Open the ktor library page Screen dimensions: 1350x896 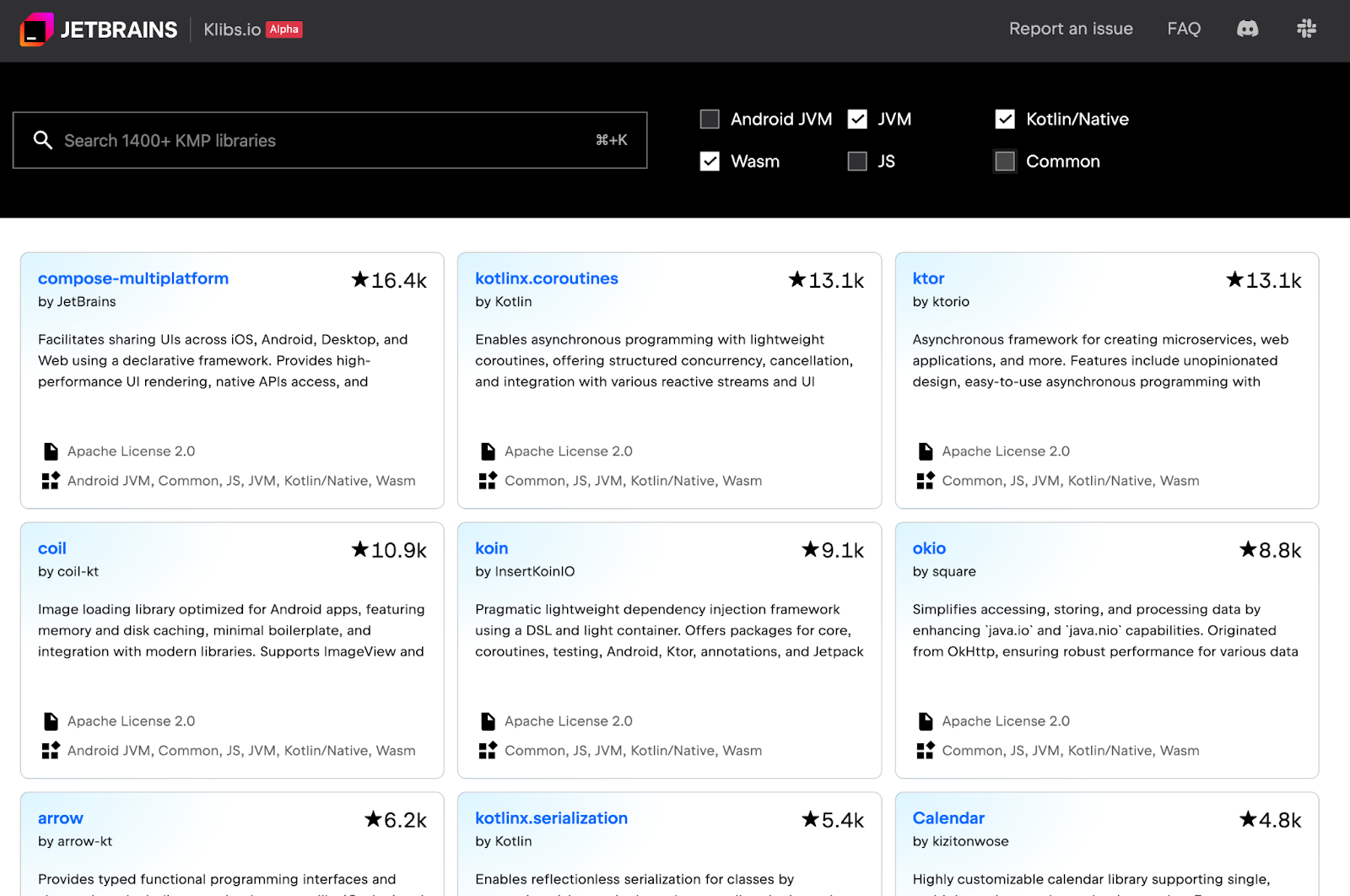(928, 278)
